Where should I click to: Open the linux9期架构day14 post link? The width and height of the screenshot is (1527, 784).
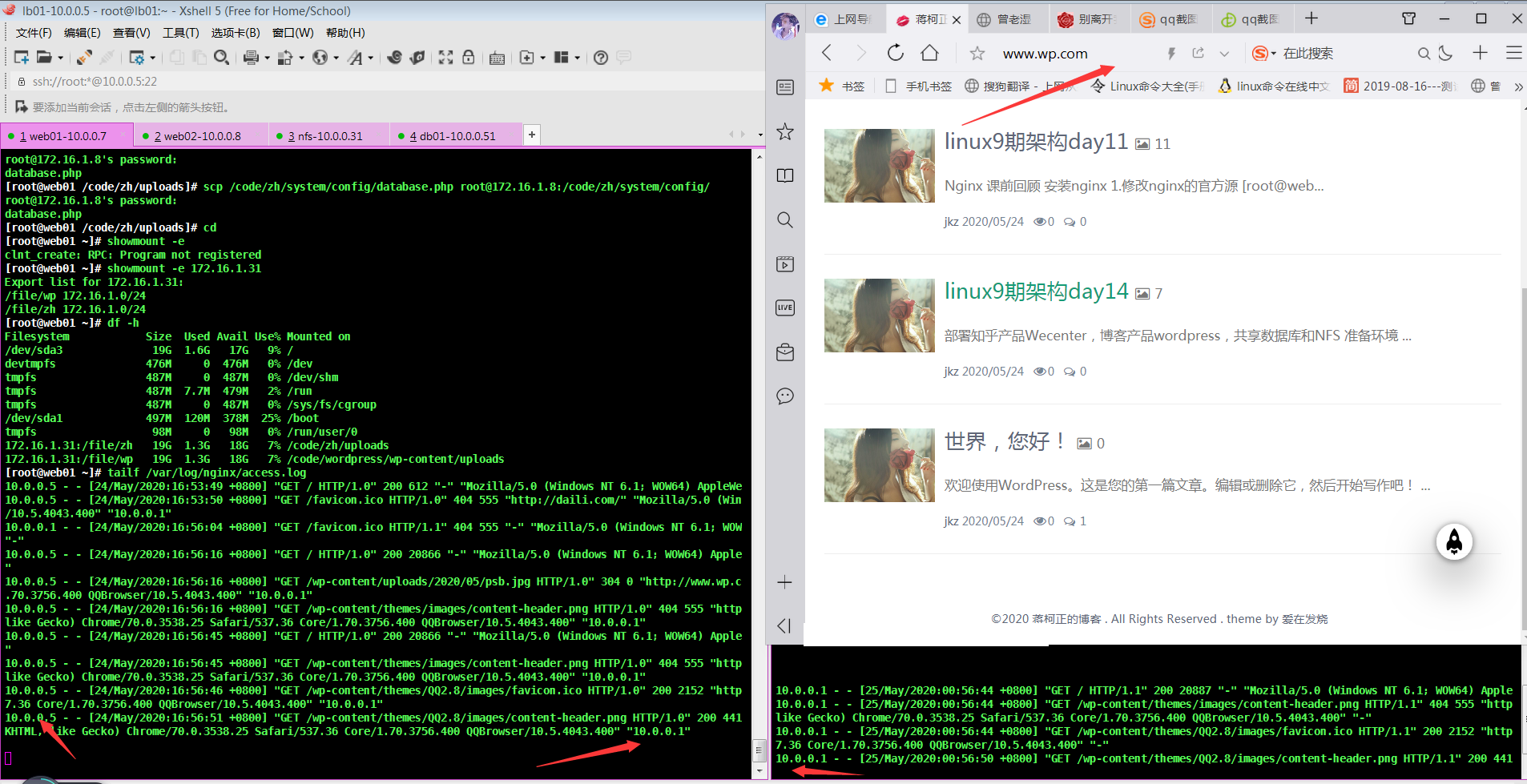tap(1036, 291)
